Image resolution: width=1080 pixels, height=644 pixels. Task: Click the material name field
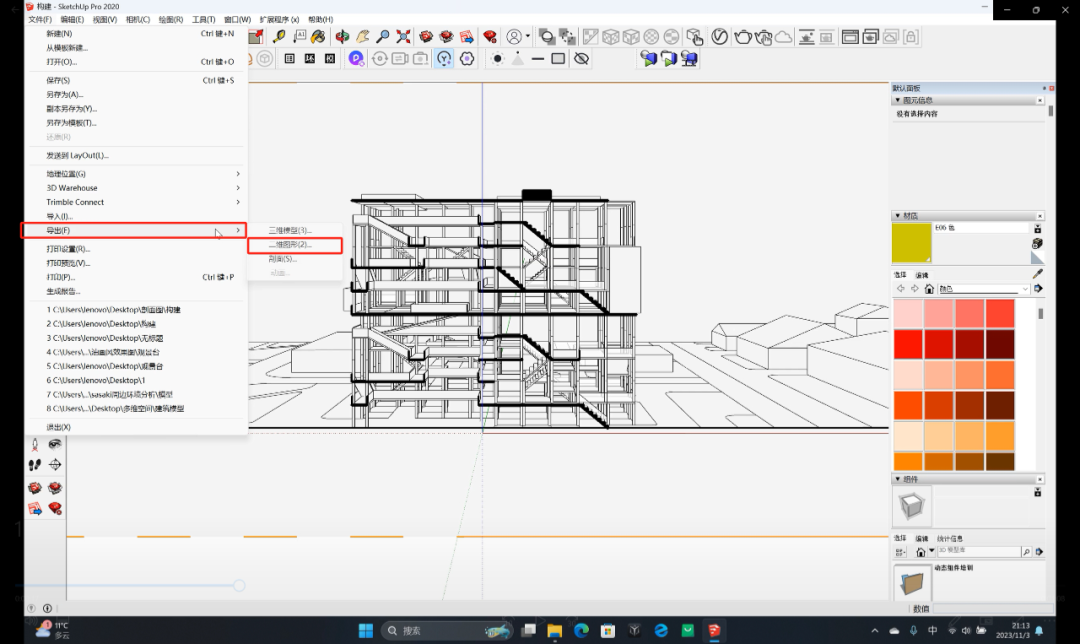[981, 228]
